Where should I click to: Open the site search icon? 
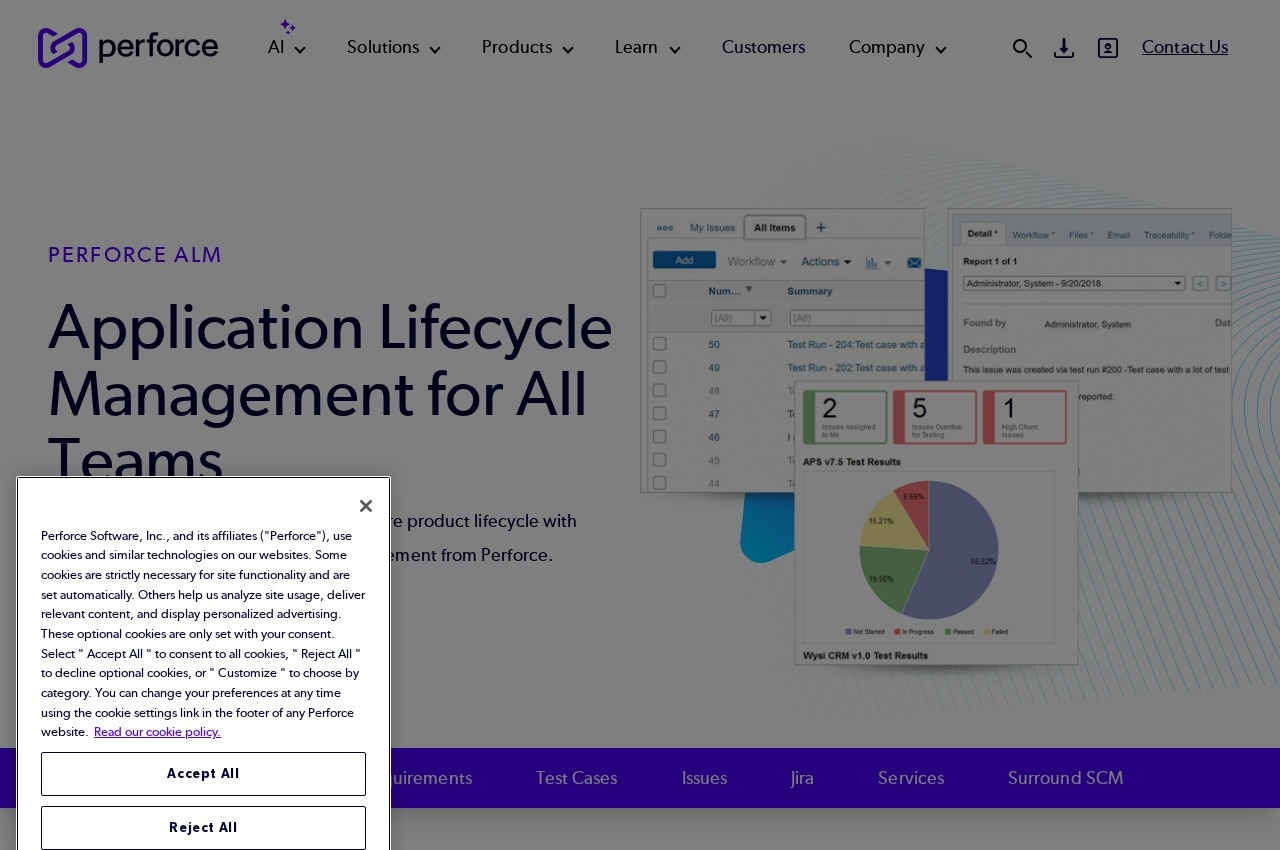coord(1022,48)
